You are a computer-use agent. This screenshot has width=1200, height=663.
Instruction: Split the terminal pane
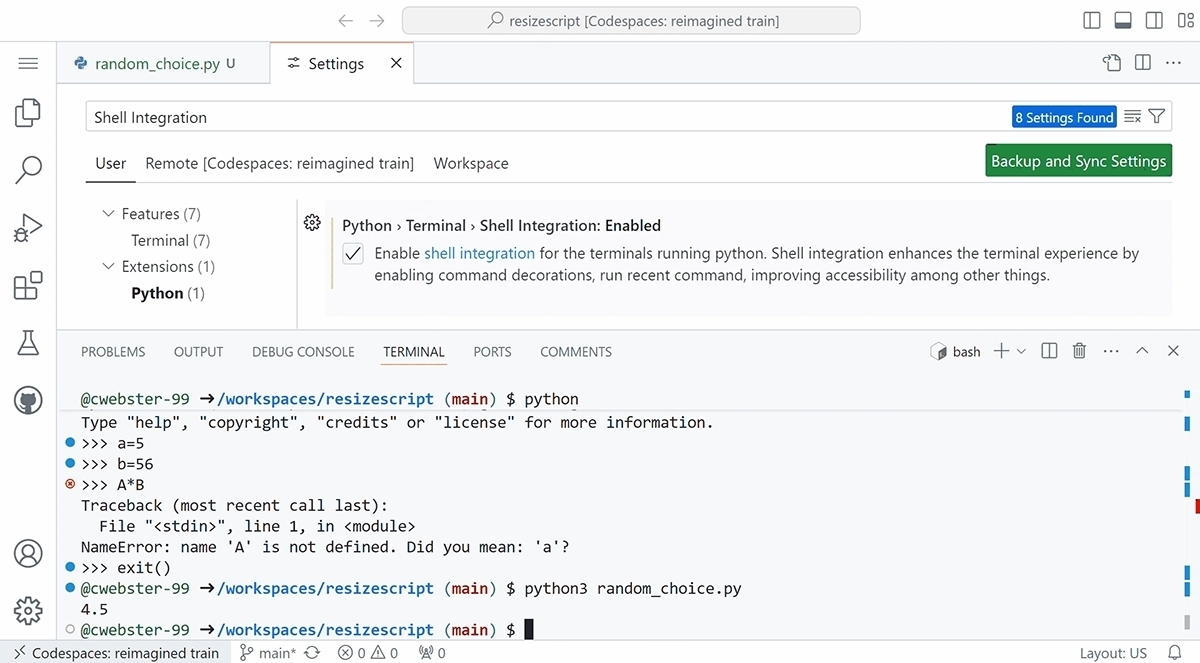1049,351
